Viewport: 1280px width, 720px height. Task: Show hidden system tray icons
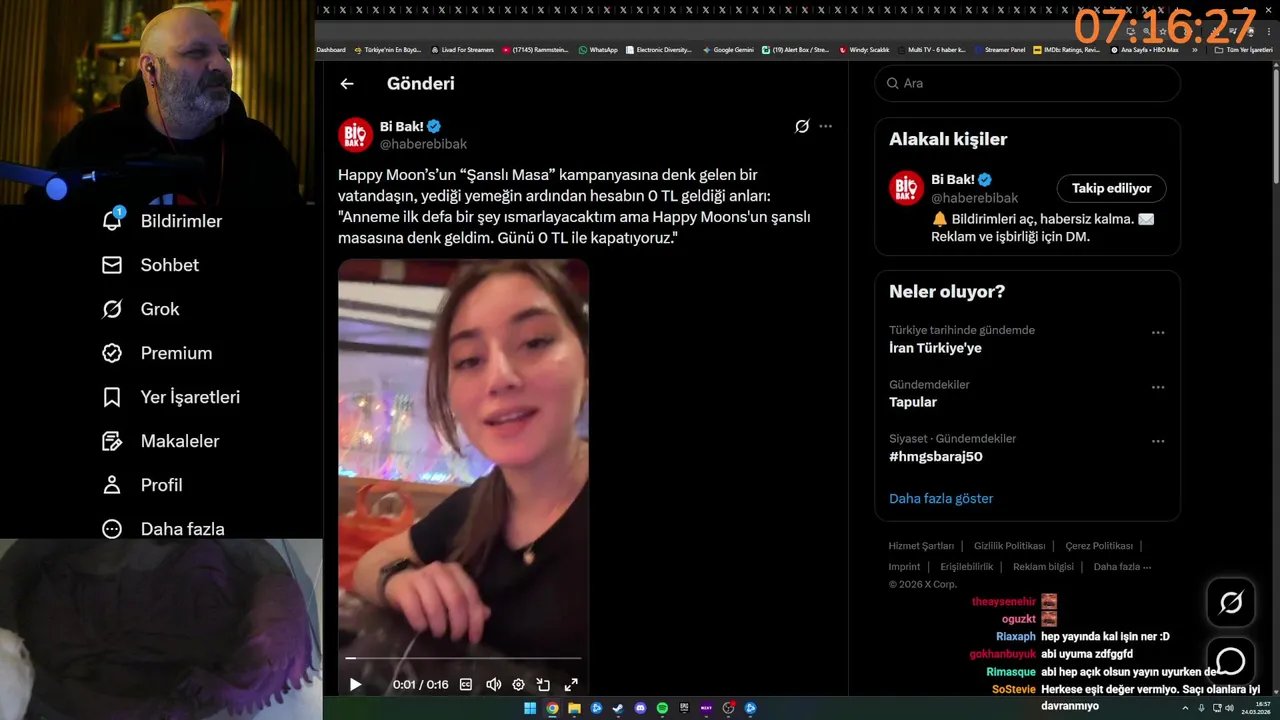[1185, 708]
